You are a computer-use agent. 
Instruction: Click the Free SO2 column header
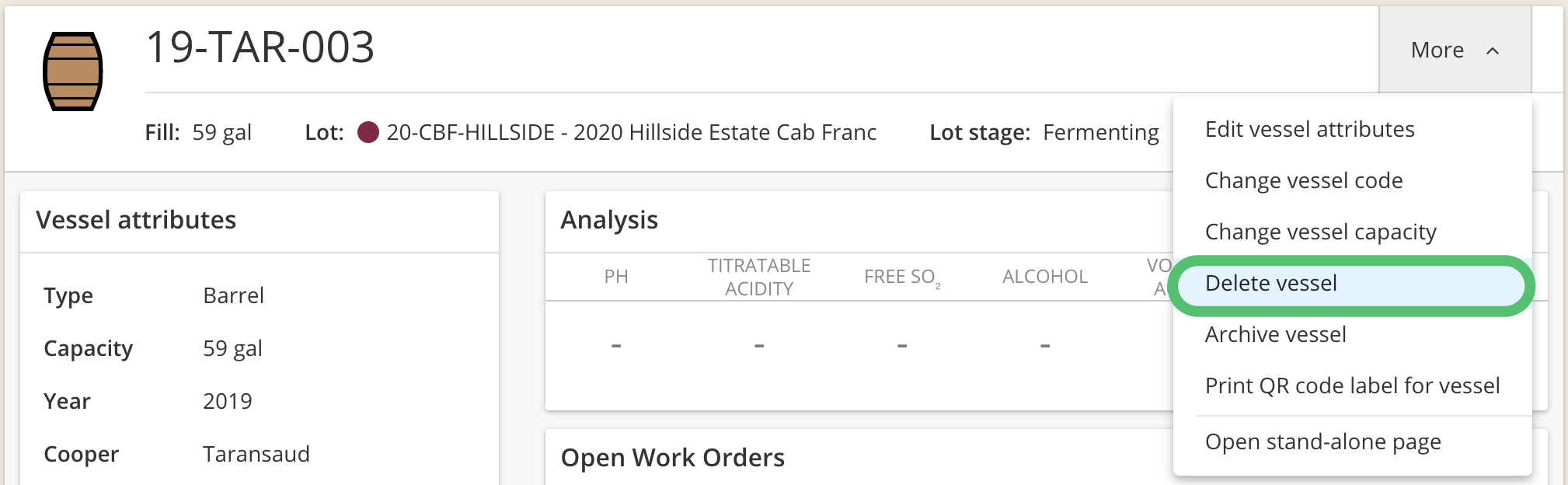(x=902, y=277)
